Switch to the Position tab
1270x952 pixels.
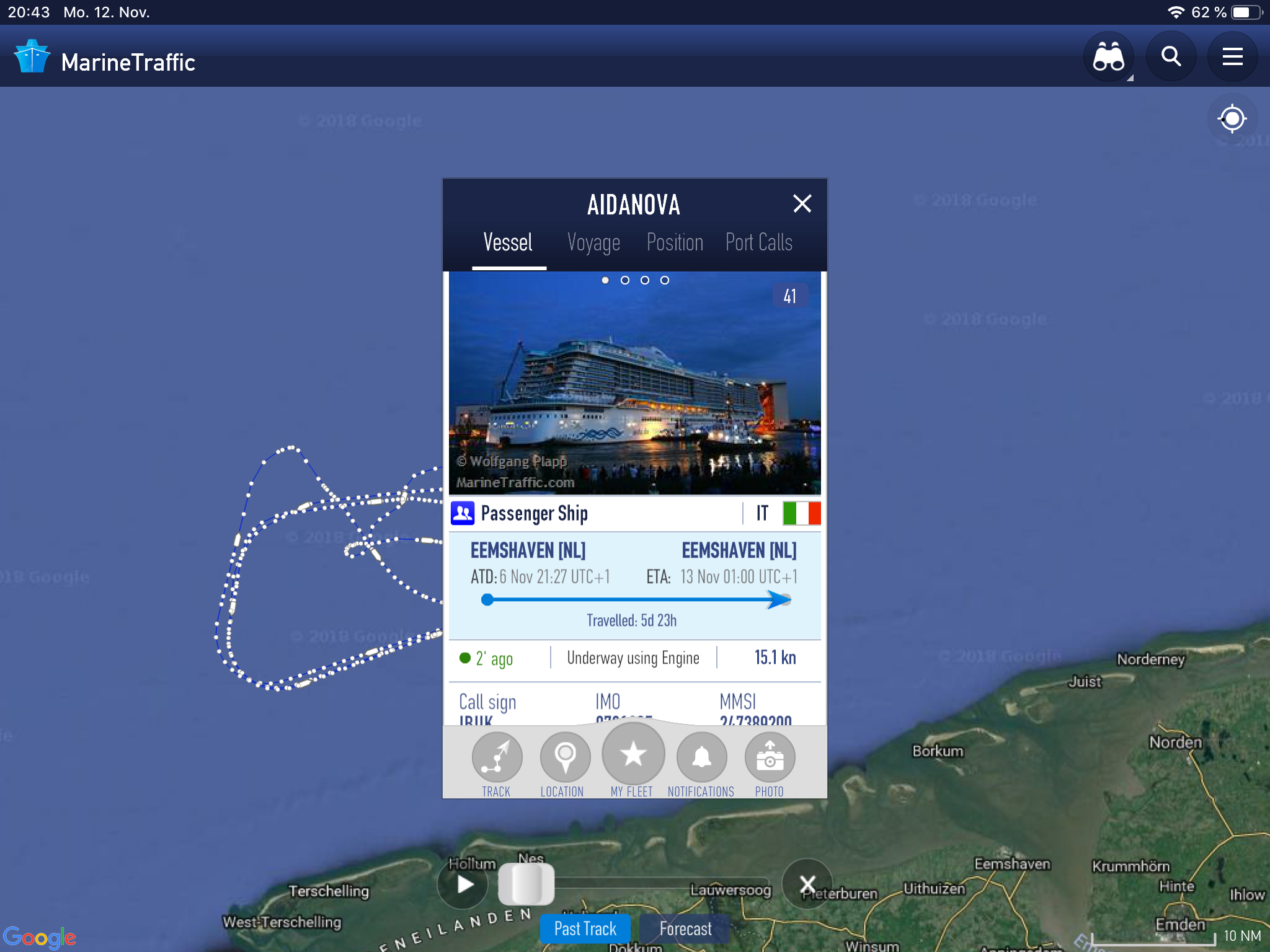coord(675,242)
